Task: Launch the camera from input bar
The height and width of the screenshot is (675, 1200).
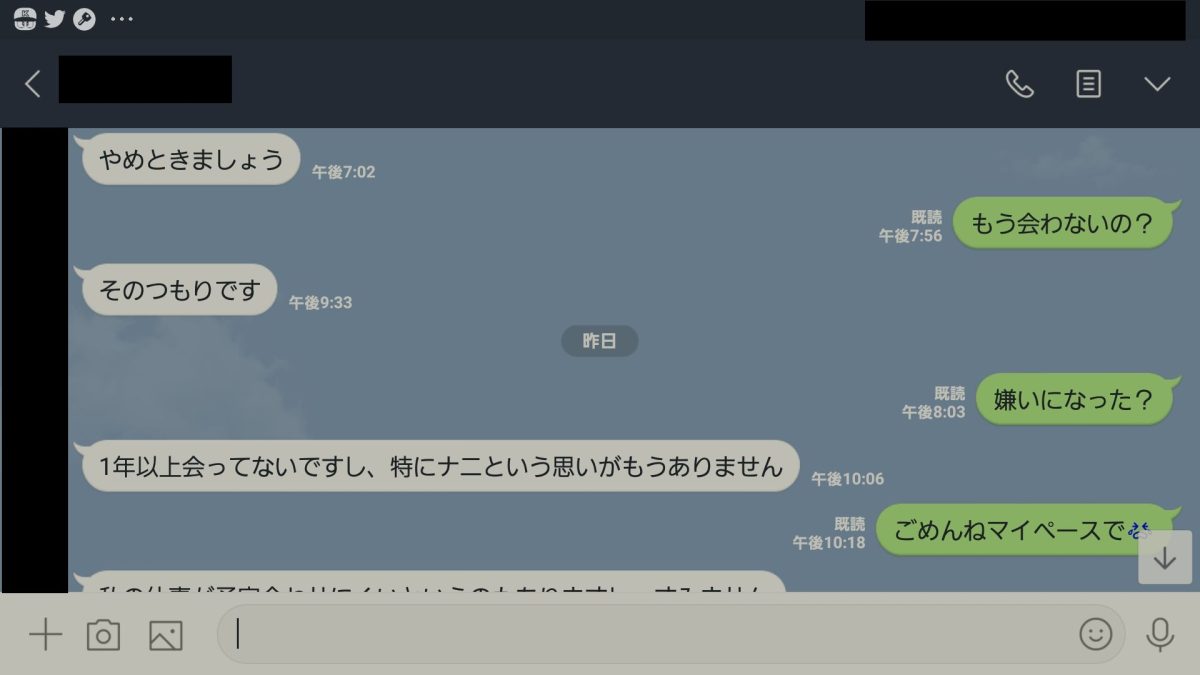Action: [103, 635]
